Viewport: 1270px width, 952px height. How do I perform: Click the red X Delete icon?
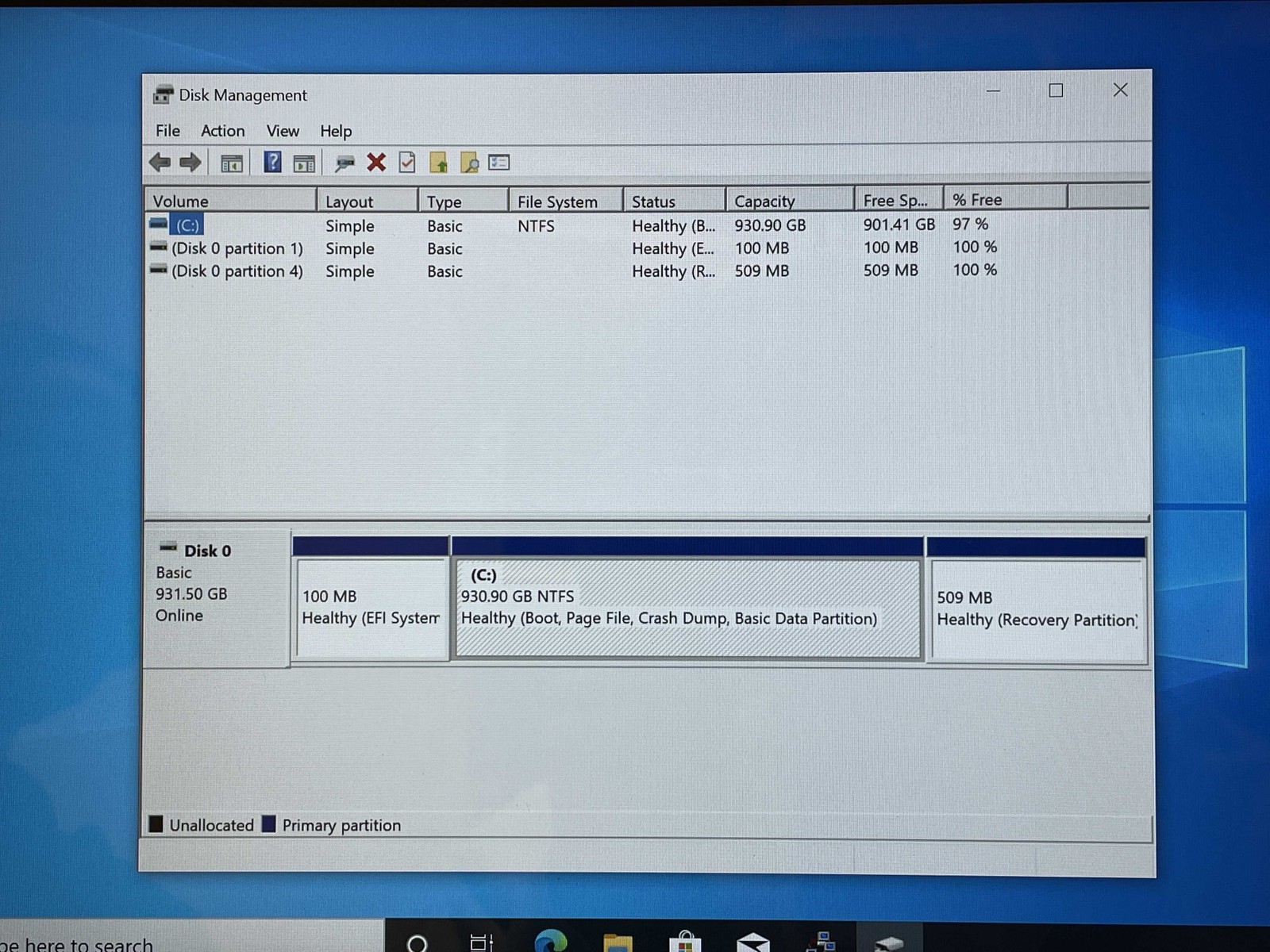coord(376,163)
